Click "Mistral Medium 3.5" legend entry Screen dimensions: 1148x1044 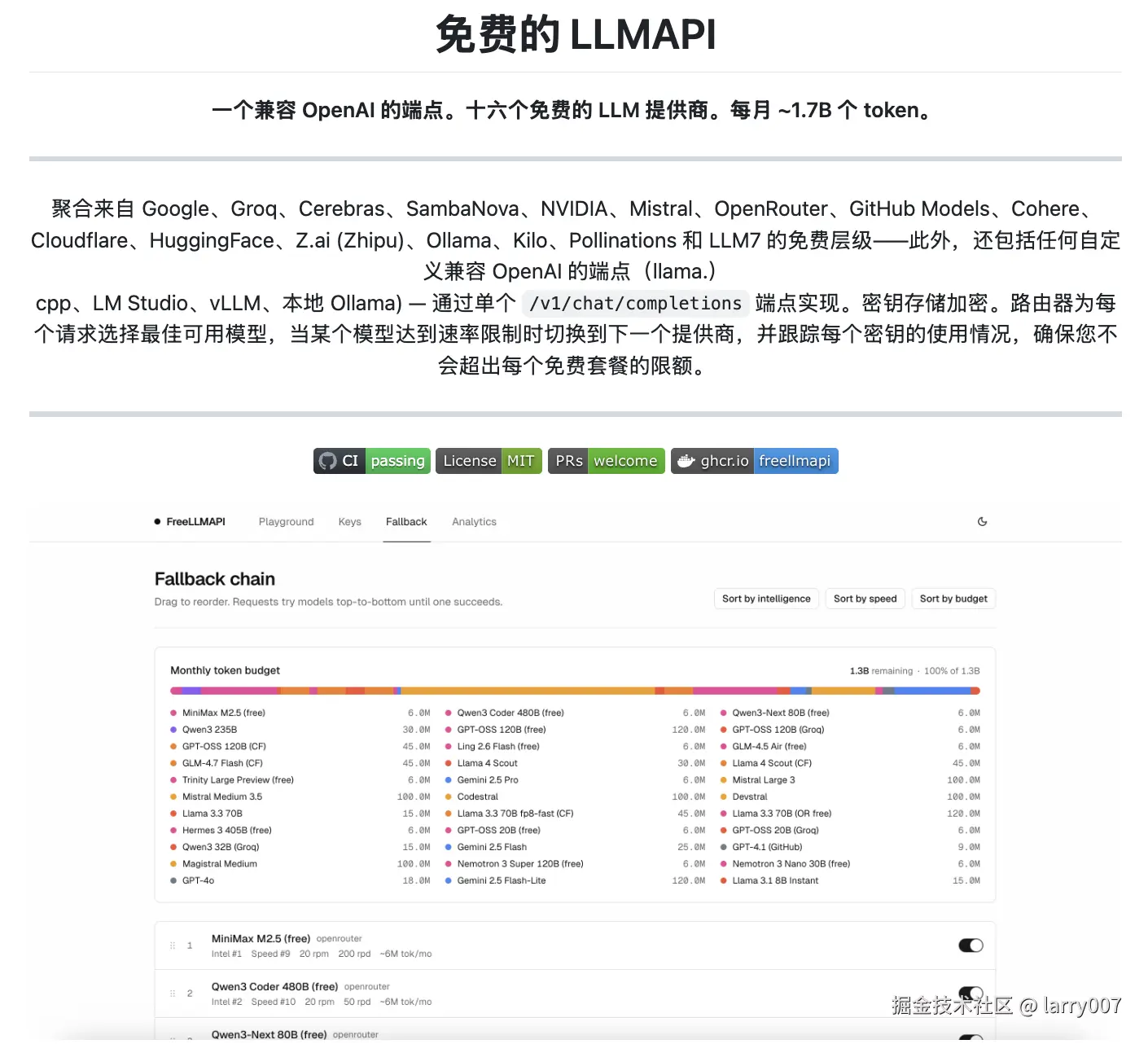click(x=222, y=797)
